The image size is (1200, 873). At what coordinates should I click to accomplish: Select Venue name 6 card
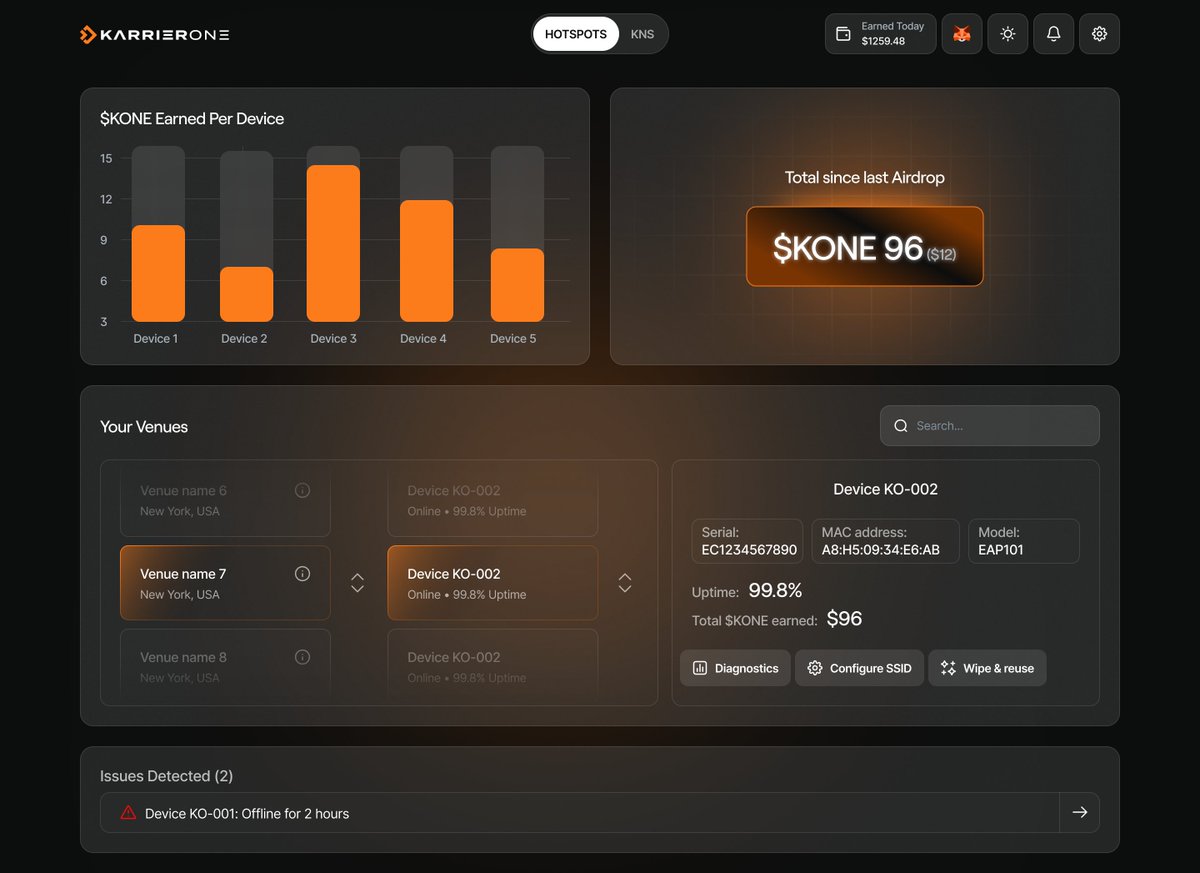[225, 500]
